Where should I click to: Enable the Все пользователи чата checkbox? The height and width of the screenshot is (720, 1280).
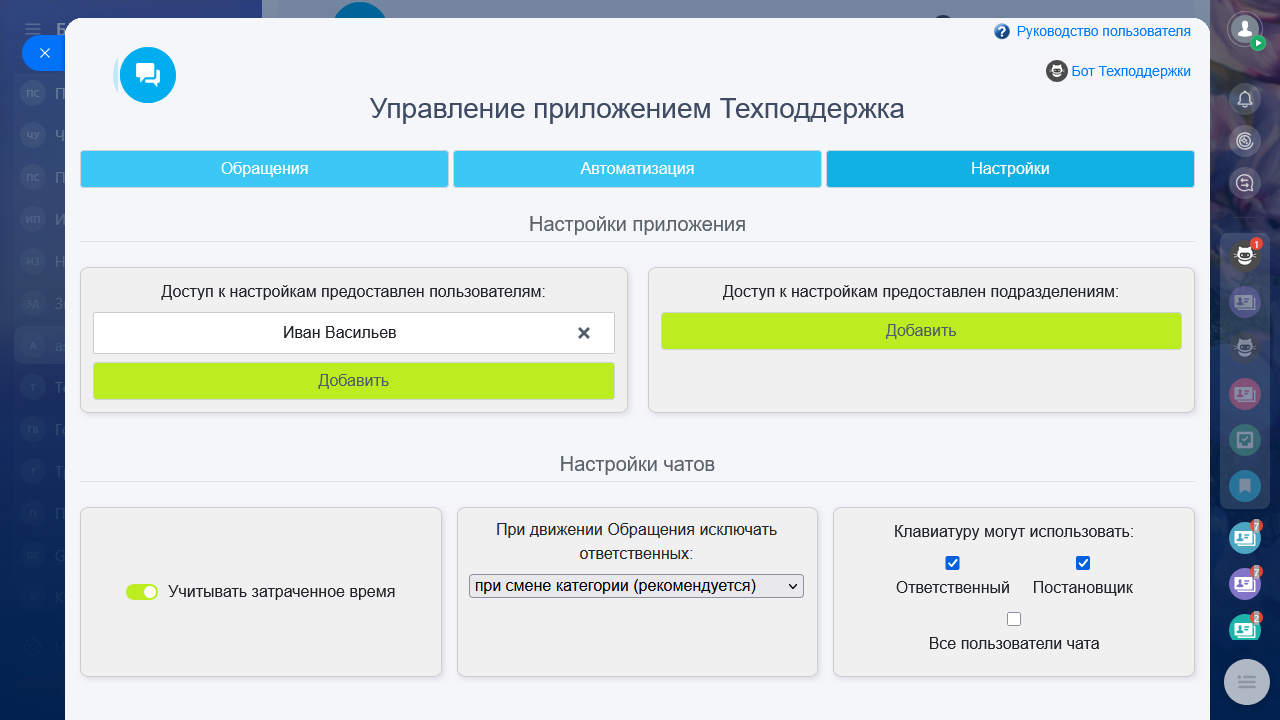(1014, 619)
